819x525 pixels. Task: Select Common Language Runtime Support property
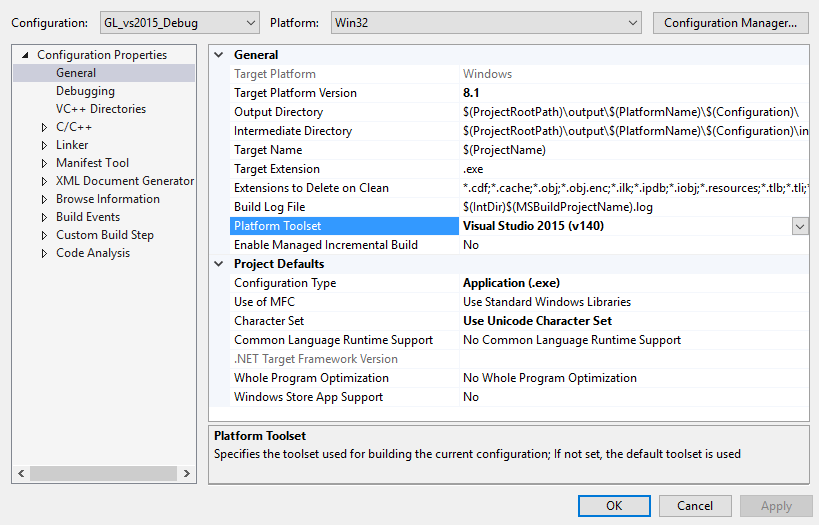click(x=333, y=340)
